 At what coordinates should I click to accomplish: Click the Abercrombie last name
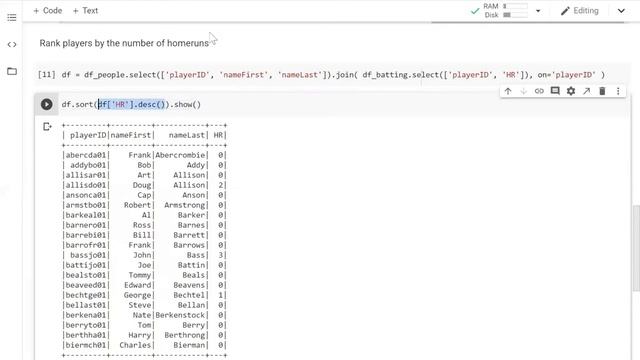click(180, 155)
